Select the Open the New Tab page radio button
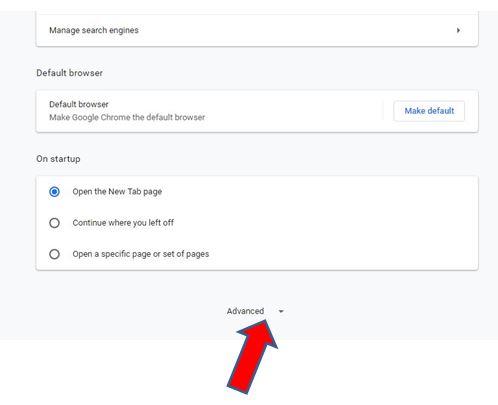 point(54,192)
